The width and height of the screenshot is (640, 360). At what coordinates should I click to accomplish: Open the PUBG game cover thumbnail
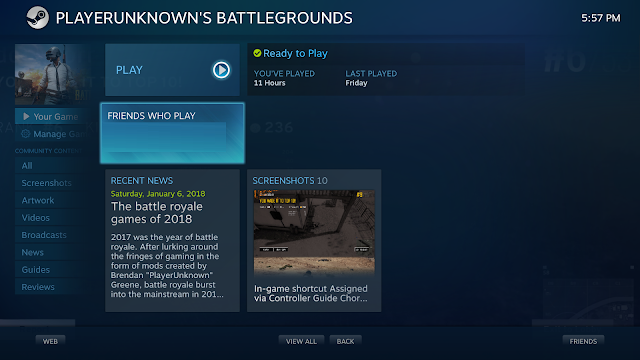pos(52,75)
